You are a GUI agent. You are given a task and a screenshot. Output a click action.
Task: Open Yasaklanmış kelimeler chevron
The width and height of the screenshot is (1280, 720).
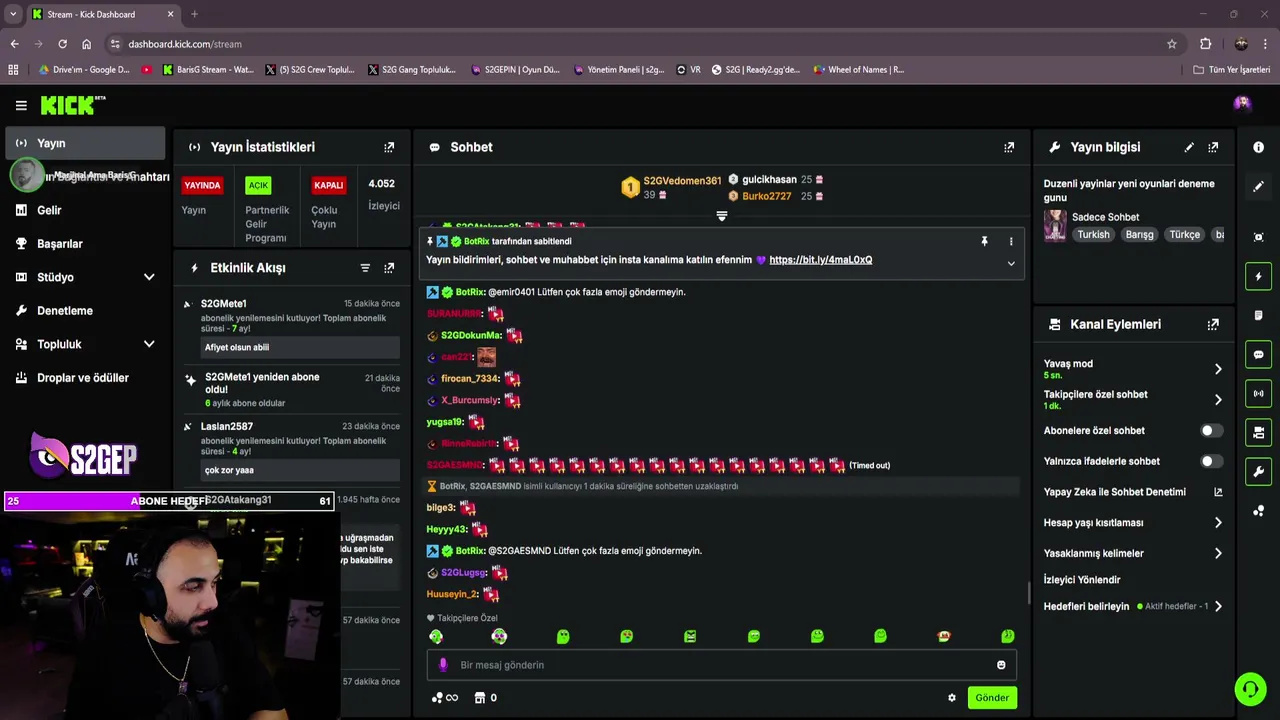[1218, 553]
